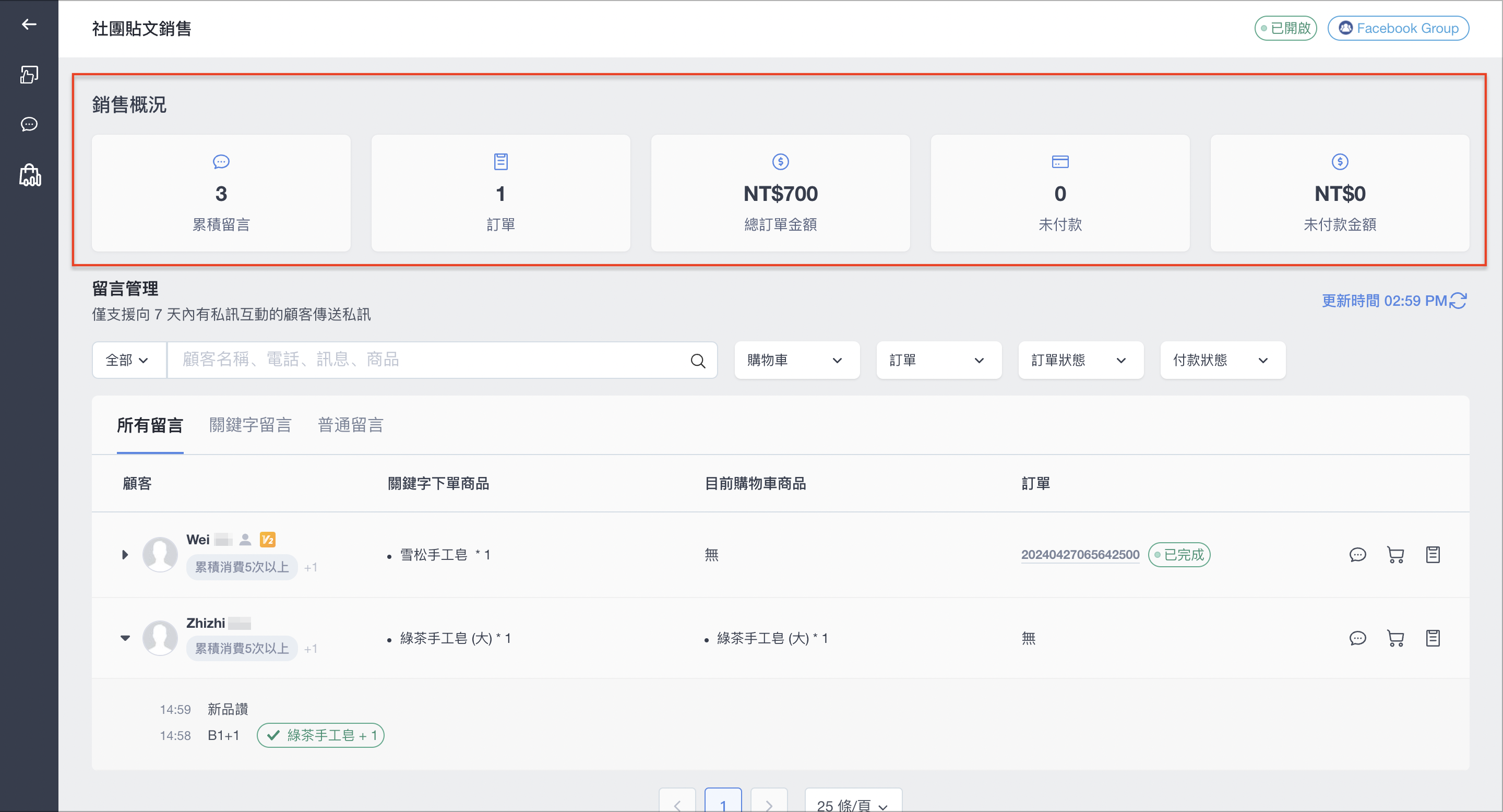Click Wei's orange V2 badge
Image resolution: width=1503 pixels, height=812 pixels.
[x=267, y=540]
